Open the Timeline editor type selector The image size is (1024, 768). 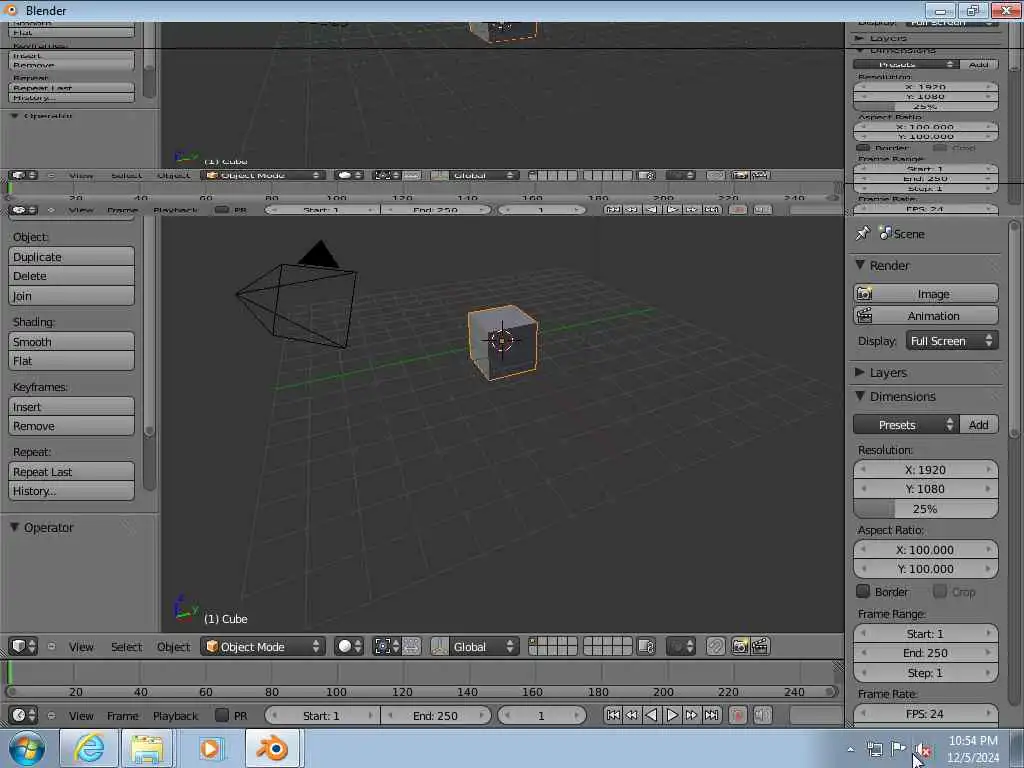24,715
